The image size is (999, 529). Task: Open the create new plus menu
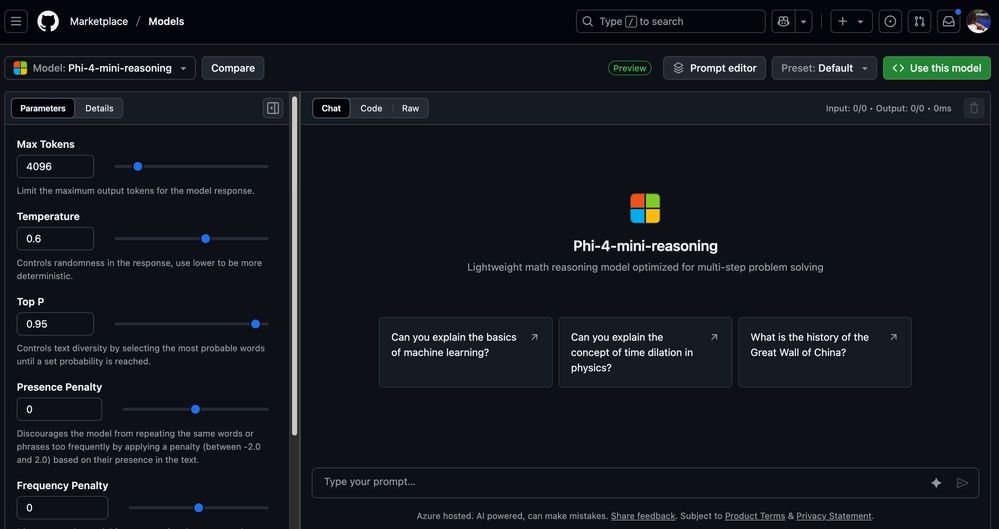[x=851, y=21]
